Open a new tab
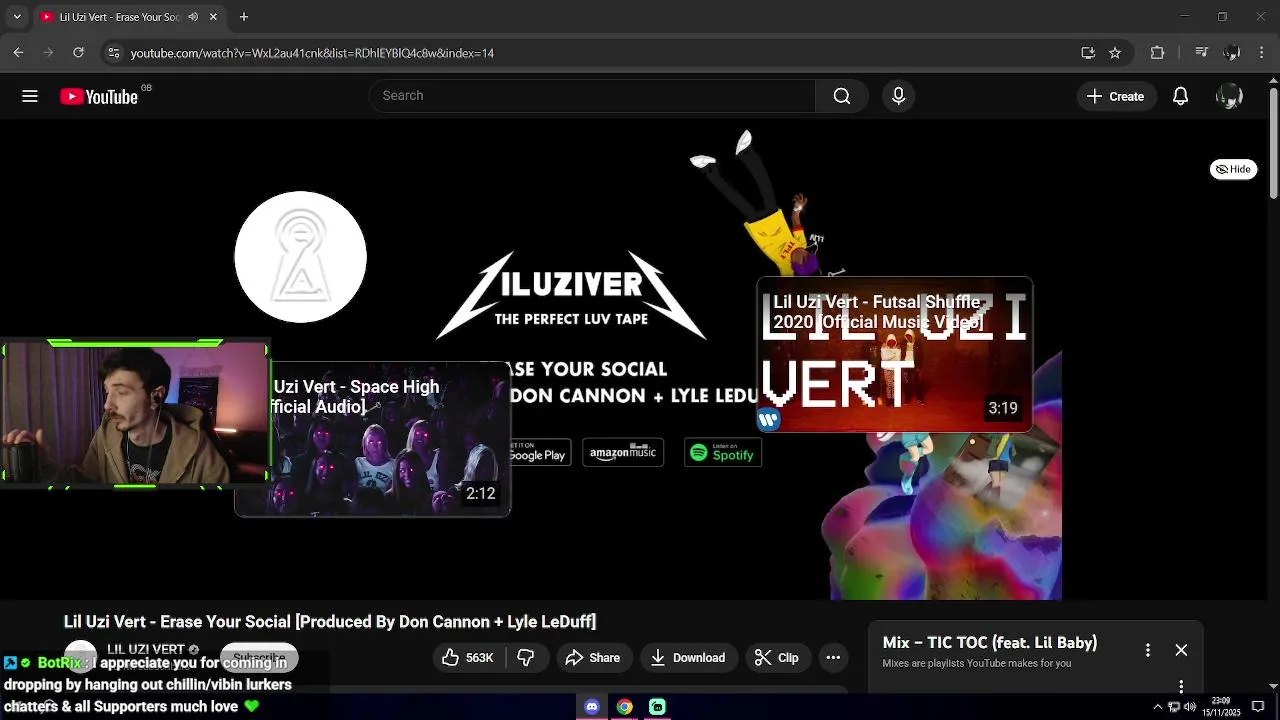 click(243, 17)
